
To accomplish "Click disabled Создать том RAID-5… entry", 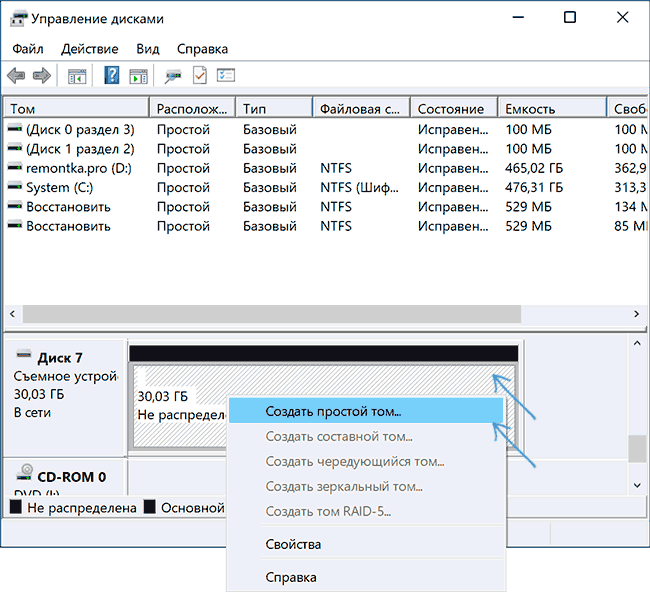I will coord(366,511).
